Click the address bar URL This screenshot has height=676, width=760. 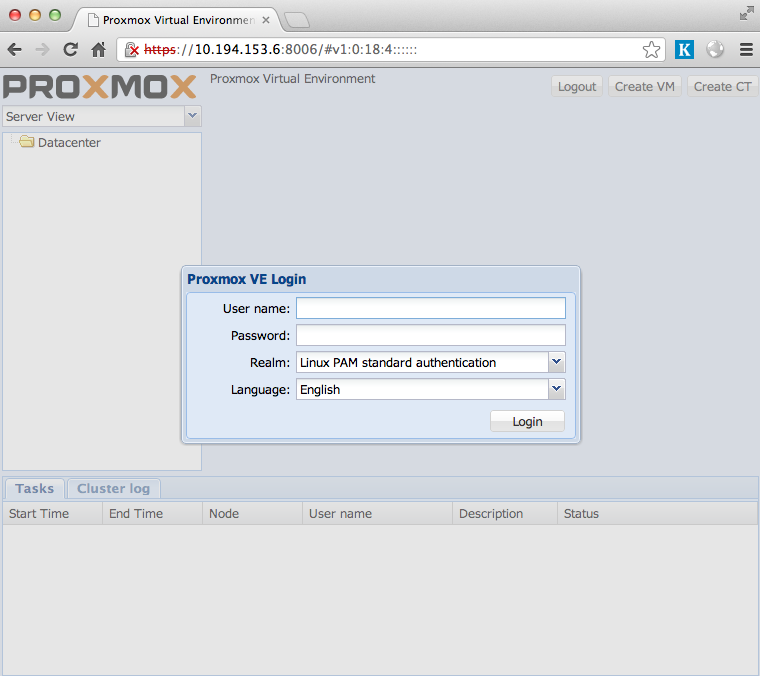[281, 49]
